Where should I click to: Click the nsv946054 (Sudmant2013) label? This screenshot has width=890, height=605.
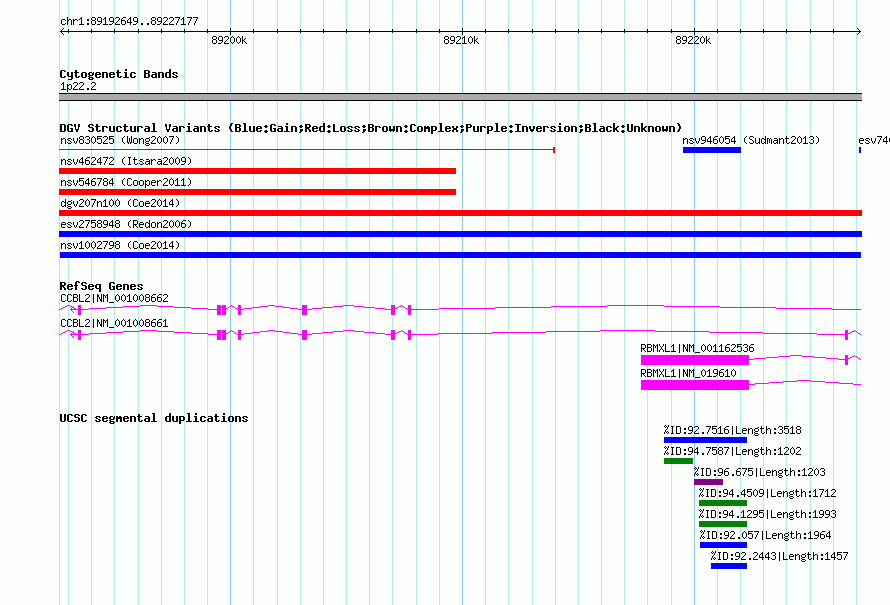751,140
